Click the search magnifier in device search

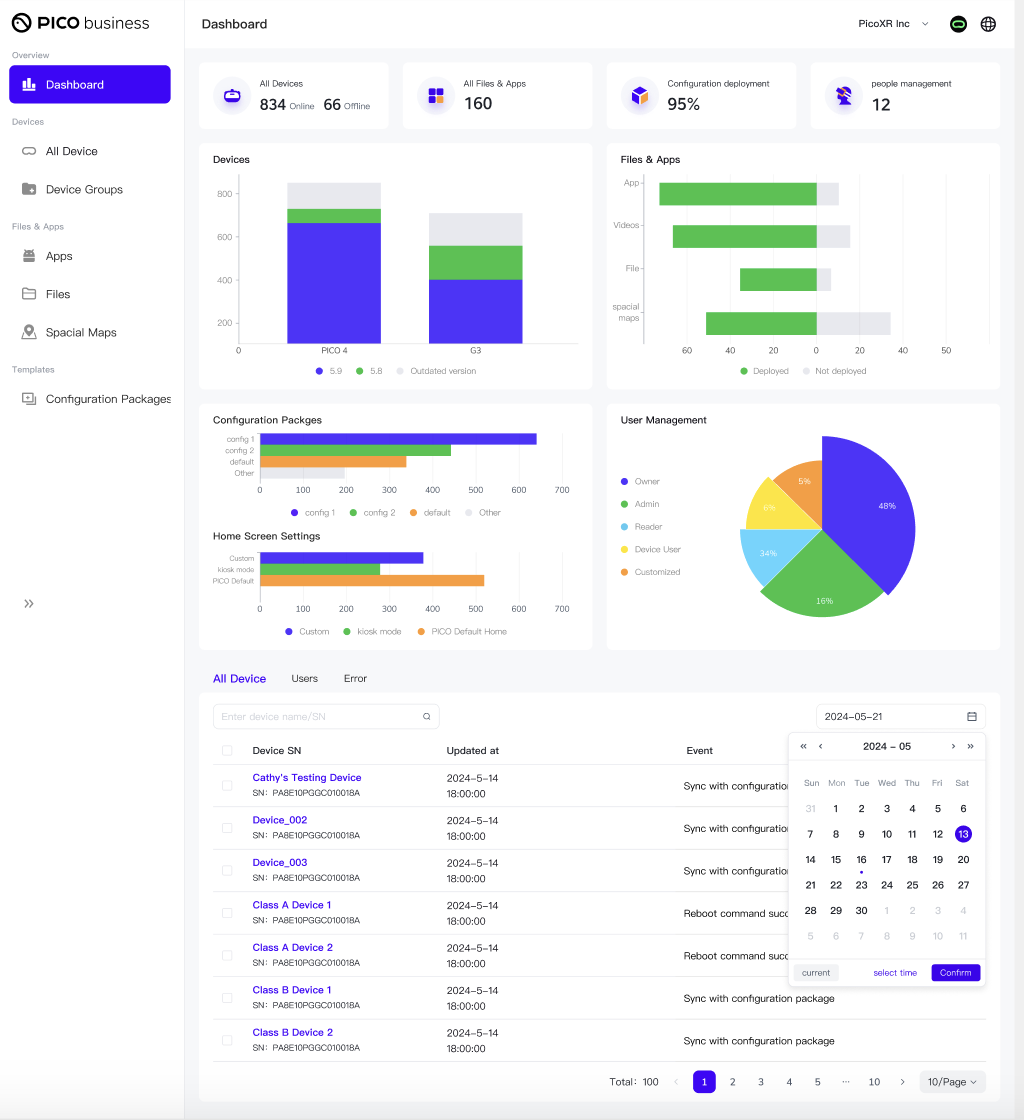pyautogui.click(x=426, y=716)
